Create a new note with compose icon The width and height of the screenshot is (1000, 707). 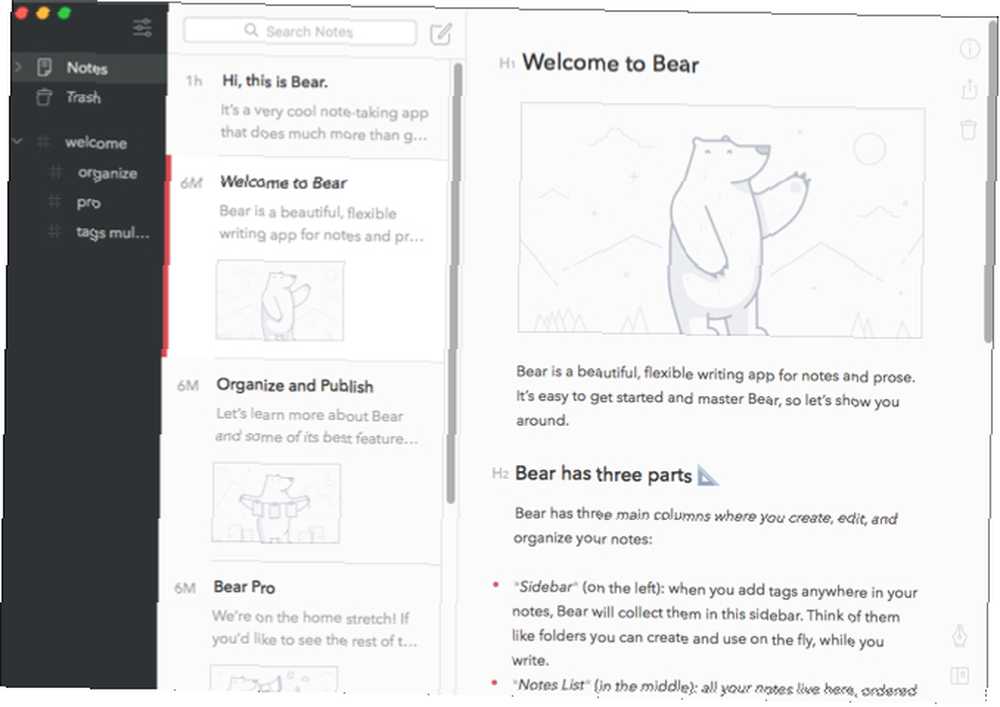[x=441, y=34]
